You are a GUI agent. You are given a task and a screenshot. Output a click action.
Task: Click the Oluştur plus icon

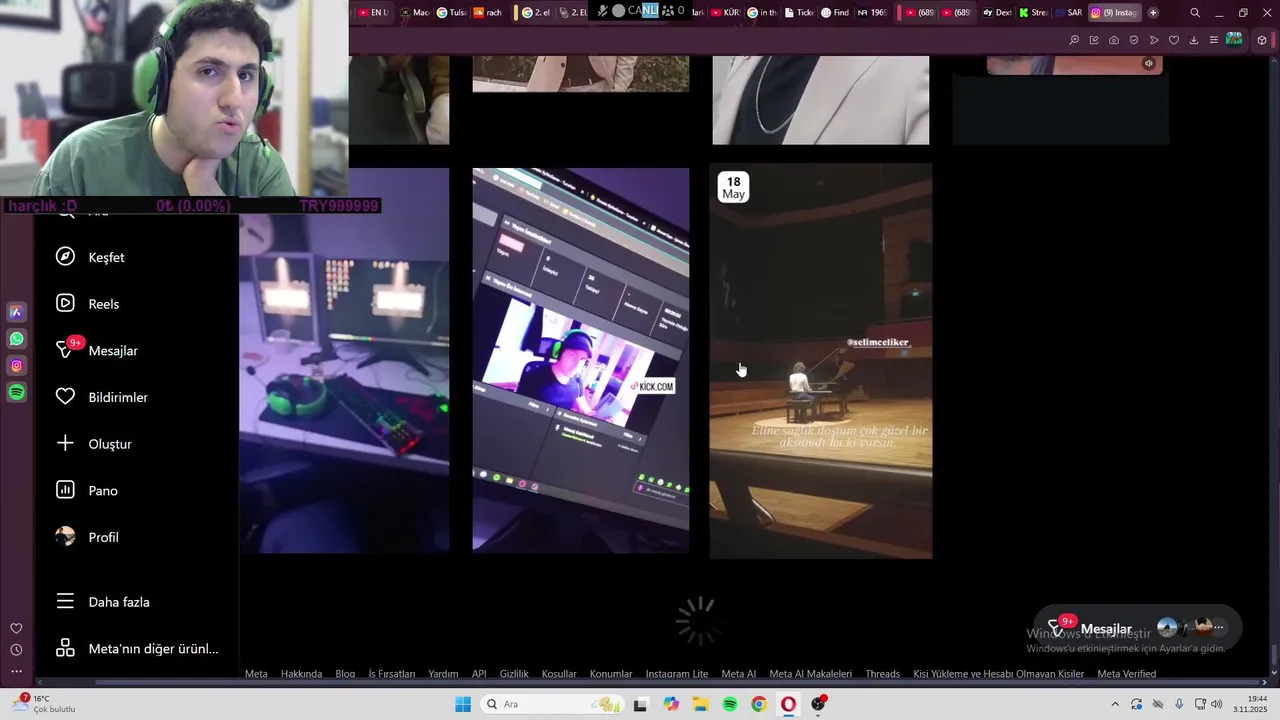(x=65, y=443)
